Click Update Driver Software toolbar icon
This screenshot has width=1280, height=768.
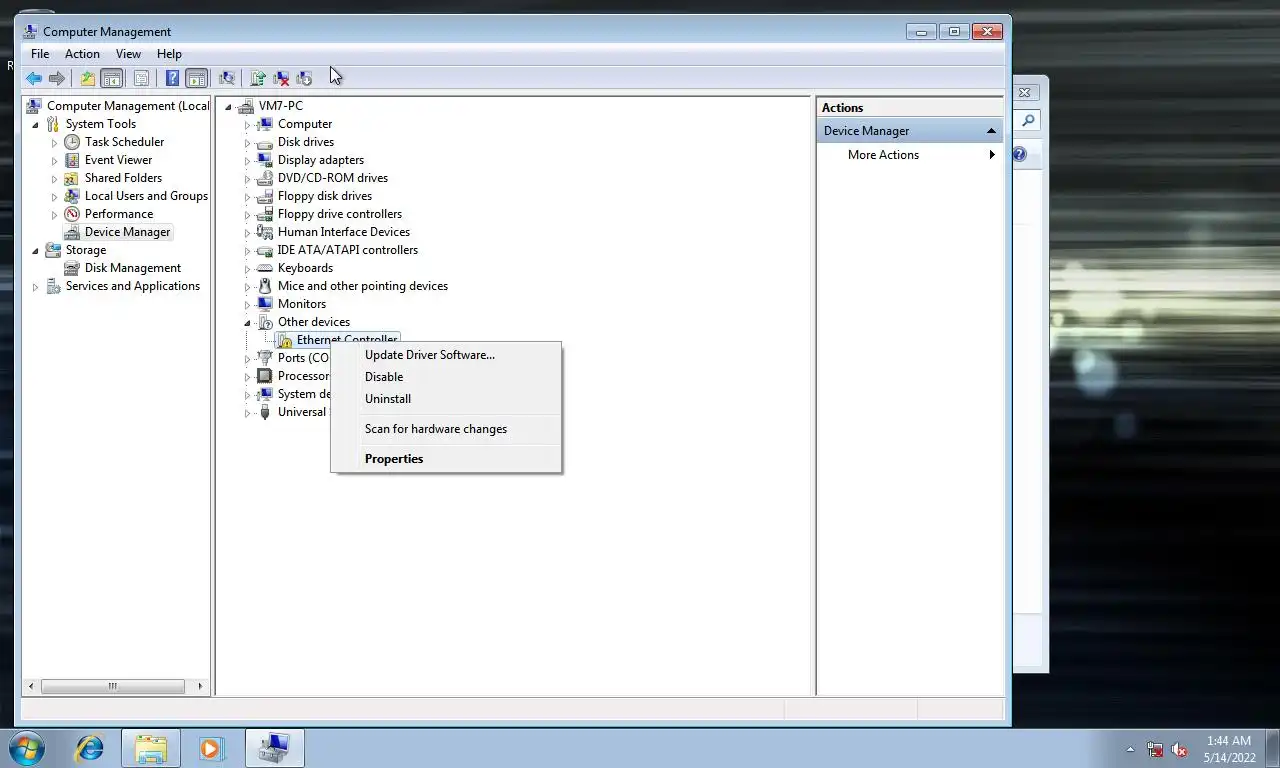(258, 78)
